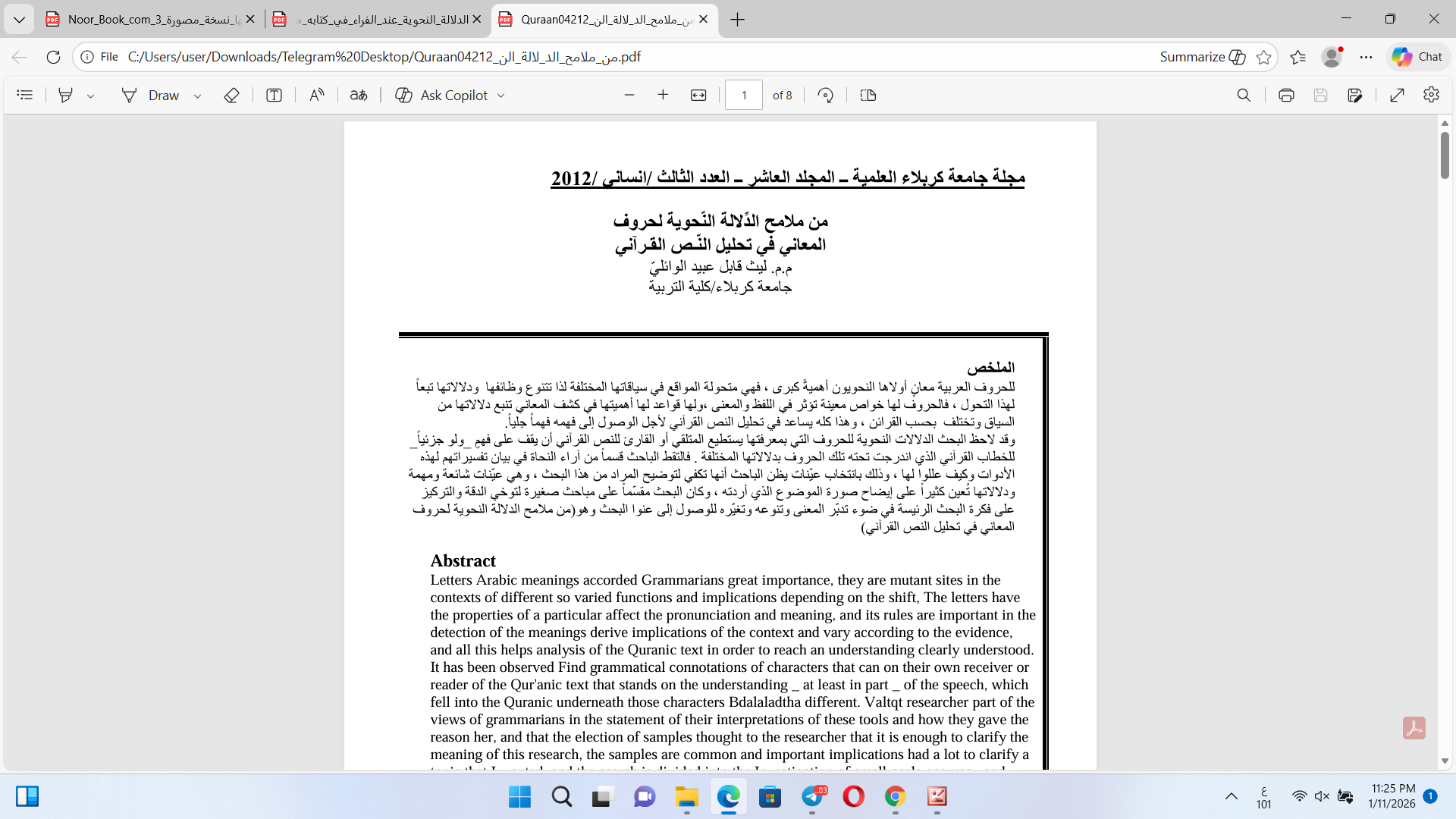Image resolution: width=1456 pixels, height=819 pixels.
Task: Click the Abstract heading
Action: click(x=463, y=560)
